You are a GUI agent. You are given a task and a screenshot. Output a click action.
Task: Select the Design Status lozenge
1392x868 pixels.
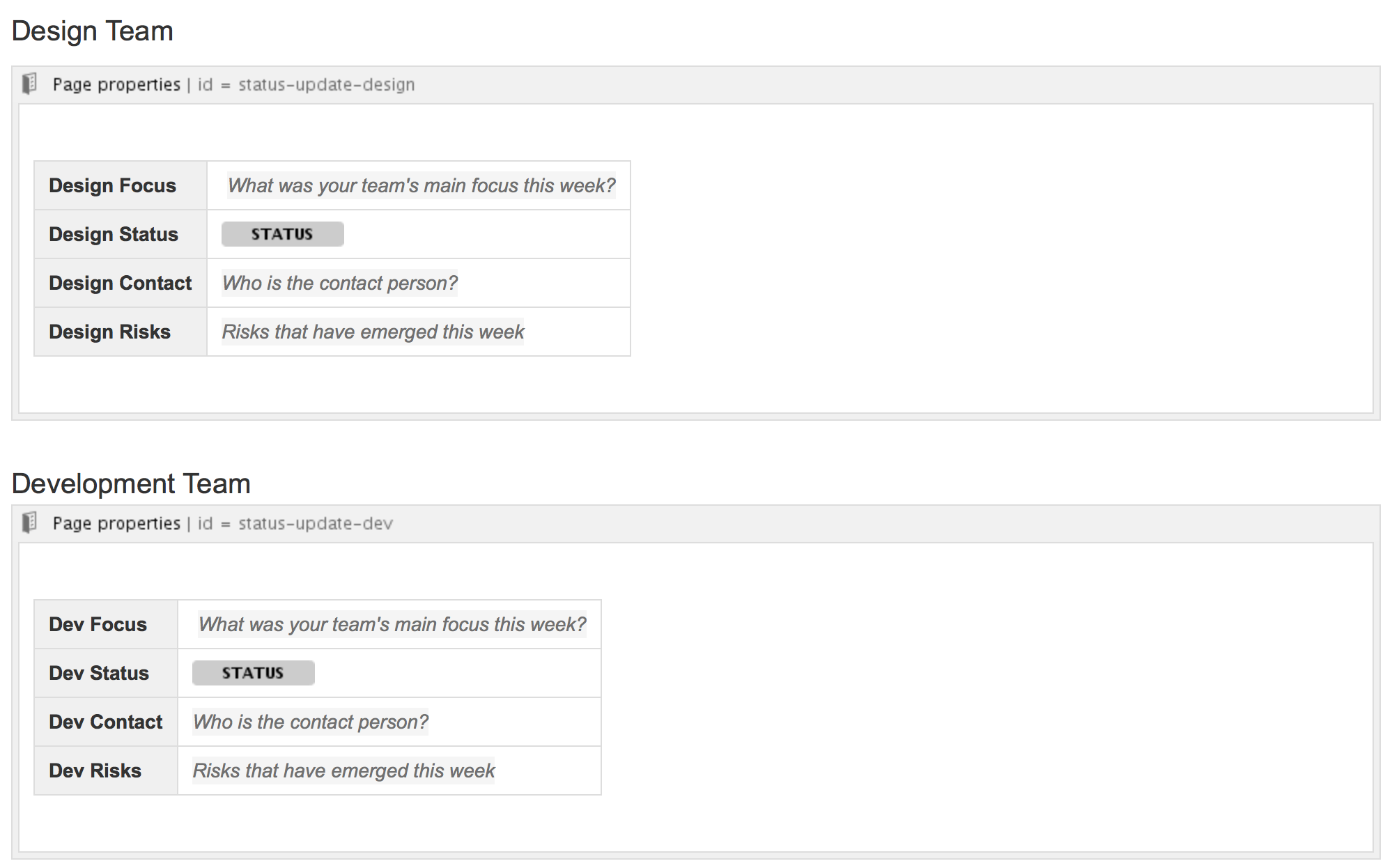click(283, 234)
